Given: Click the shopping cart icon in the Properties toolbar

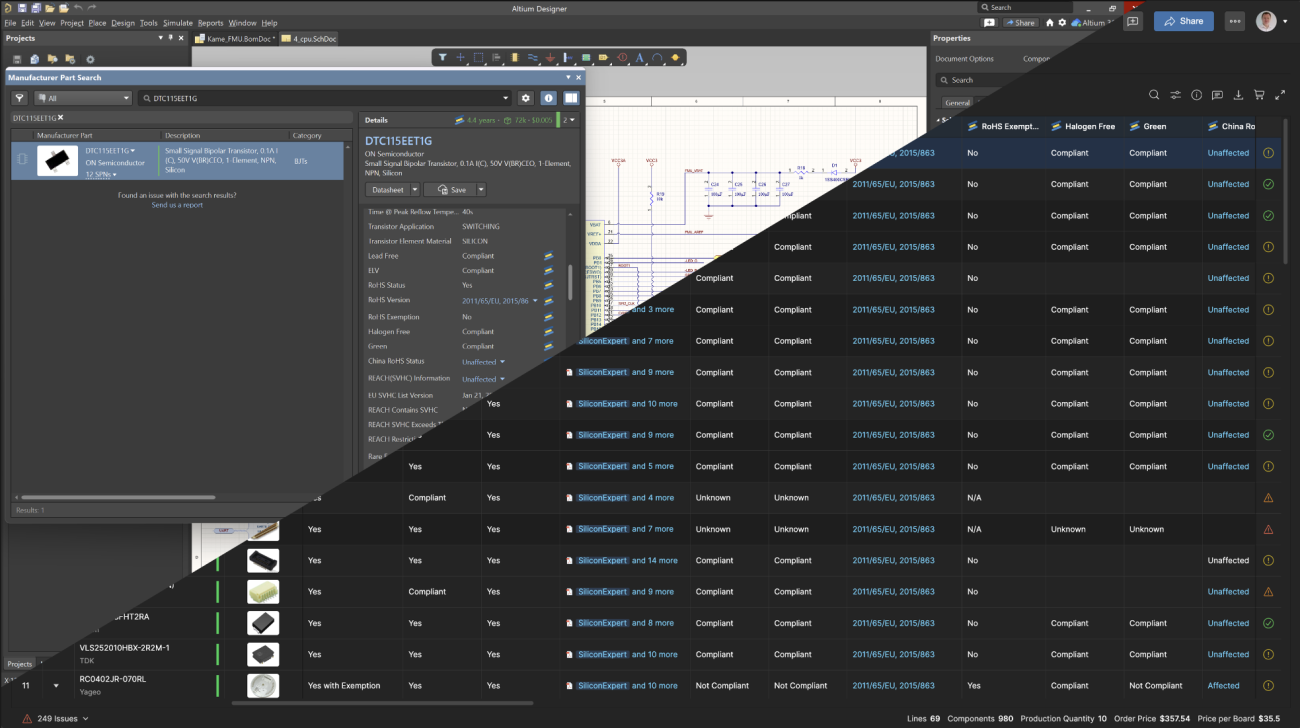Looking at the screenshot, I should [x=1259, y=94].
